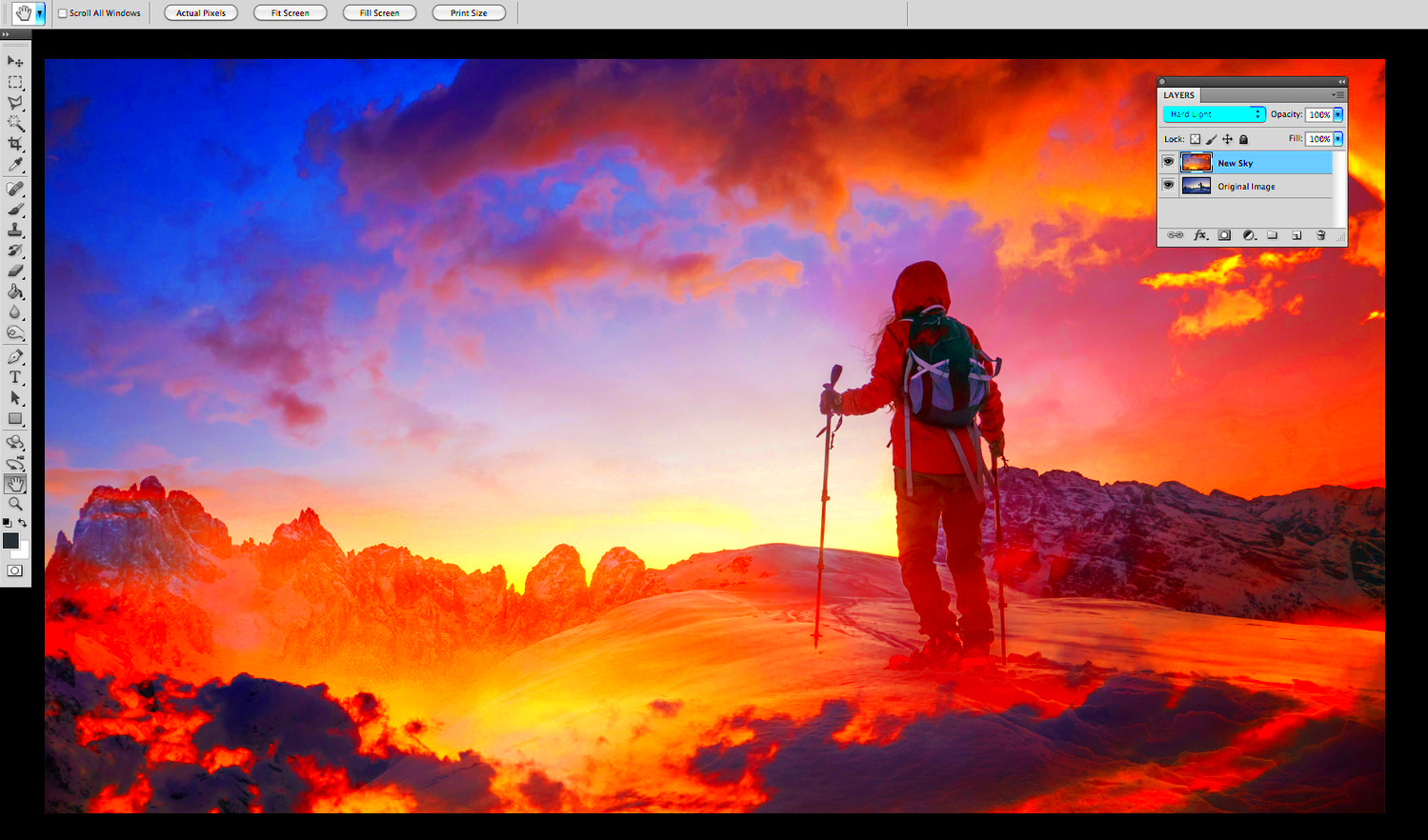Select the Paint Bucket tool
The image size is (1428, 840).
pyautogui.click(x=15, y=292)
